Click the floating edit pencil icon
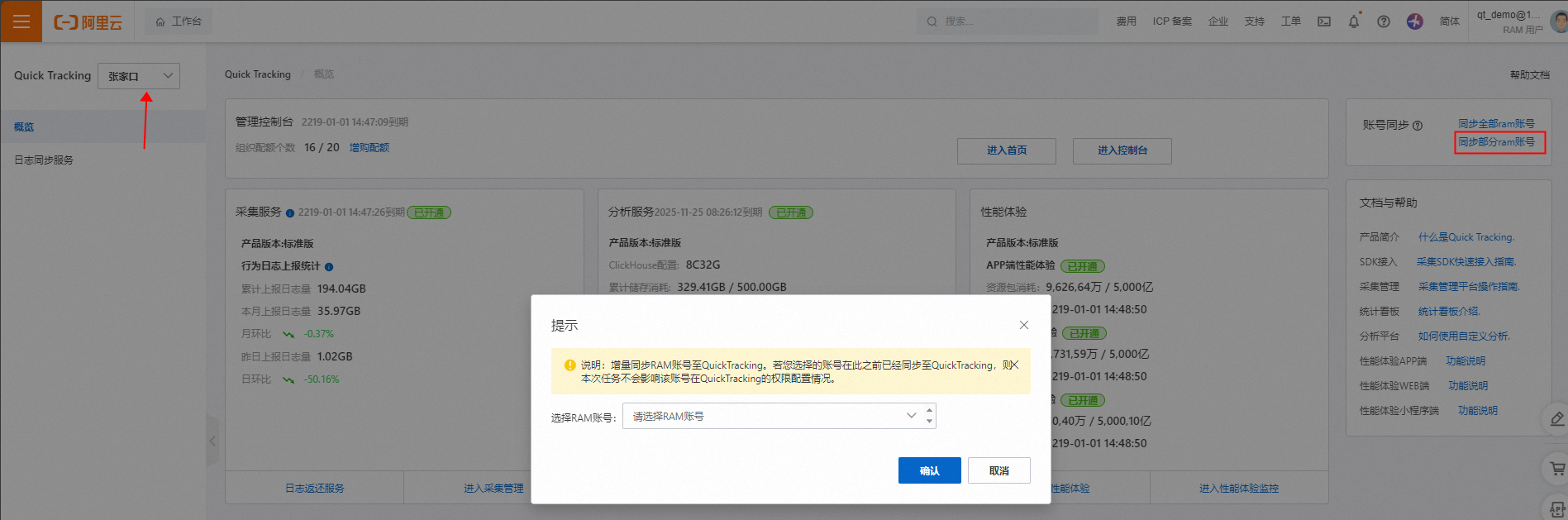Image resolution: width=1568 pixels, height=520 pixels. pyautogui.click(x=1556, y=419)
